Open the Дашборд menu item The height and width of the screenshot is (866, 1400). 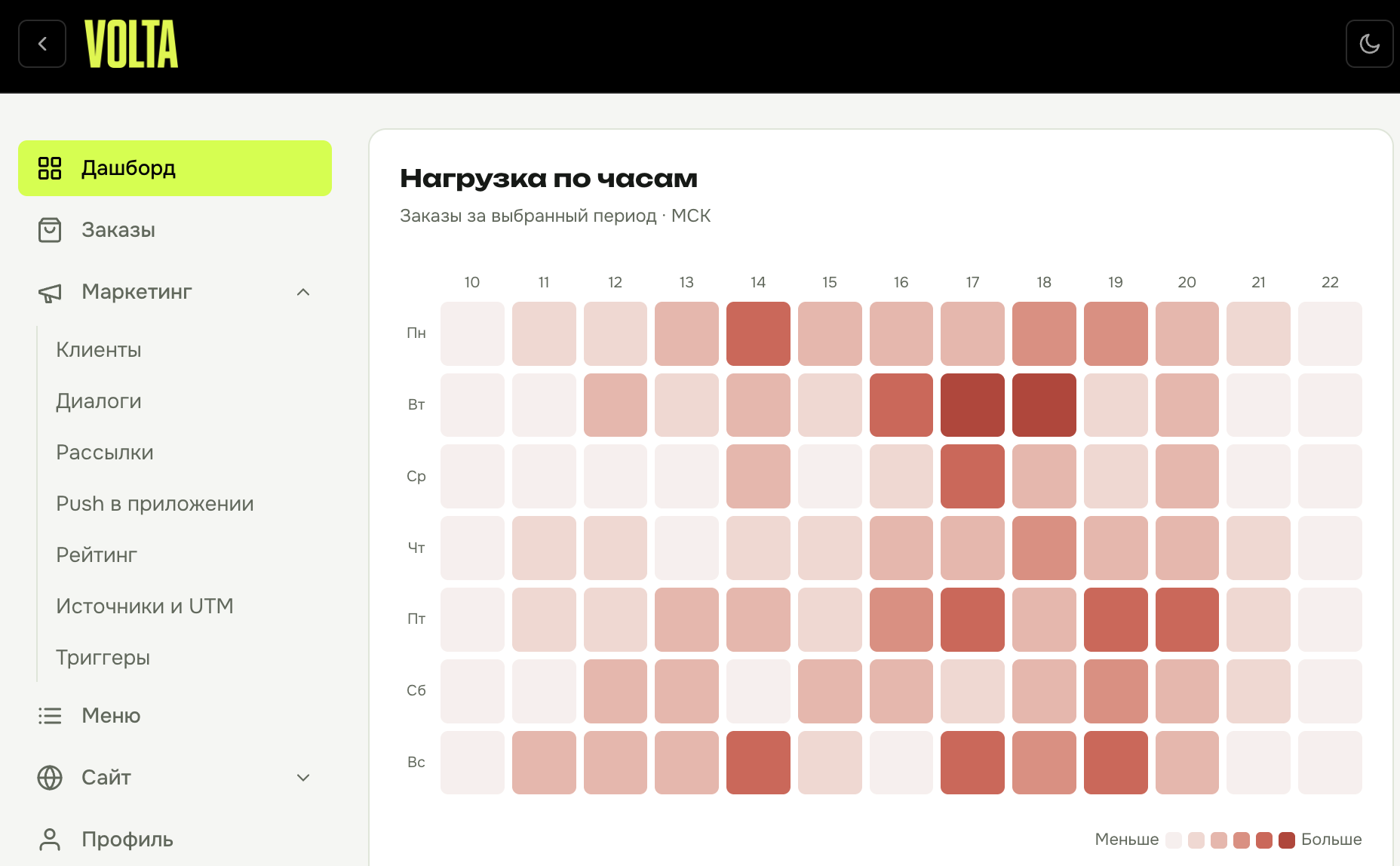click(x=175, y=168)
